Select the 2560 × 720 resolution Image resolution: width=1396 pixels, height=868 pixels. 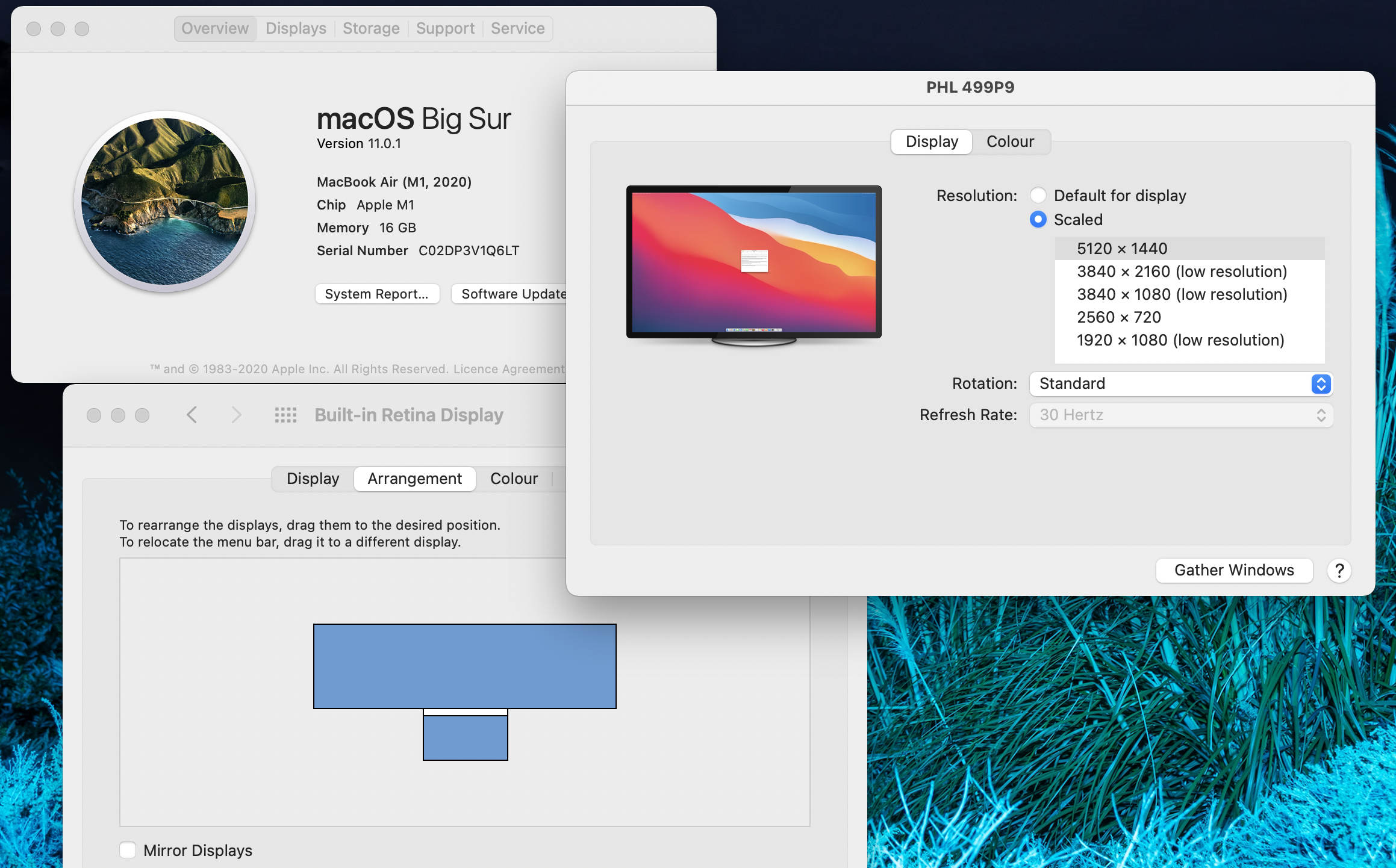tap(1118, 317)
